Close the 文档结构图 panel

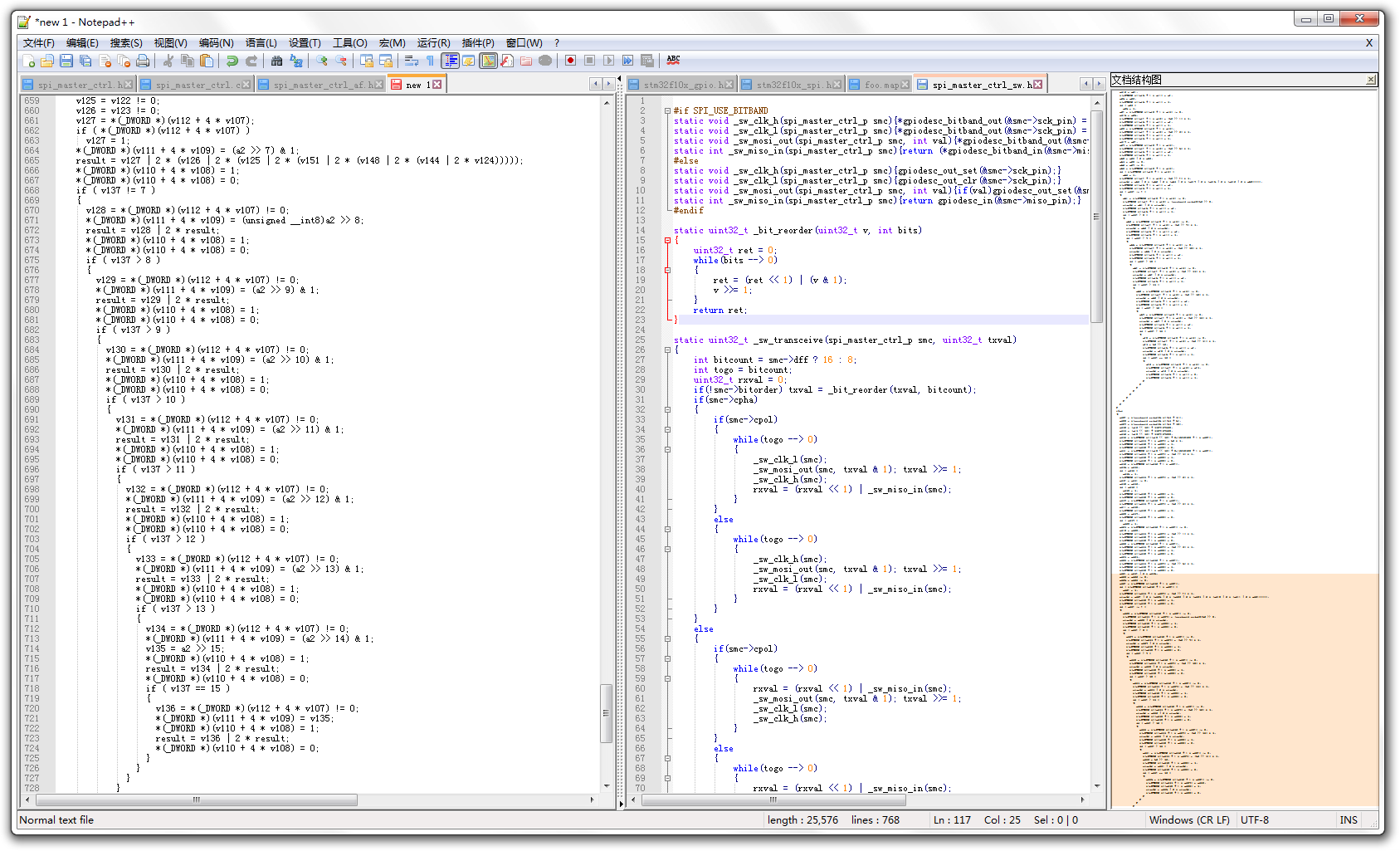coord(1371,80)
